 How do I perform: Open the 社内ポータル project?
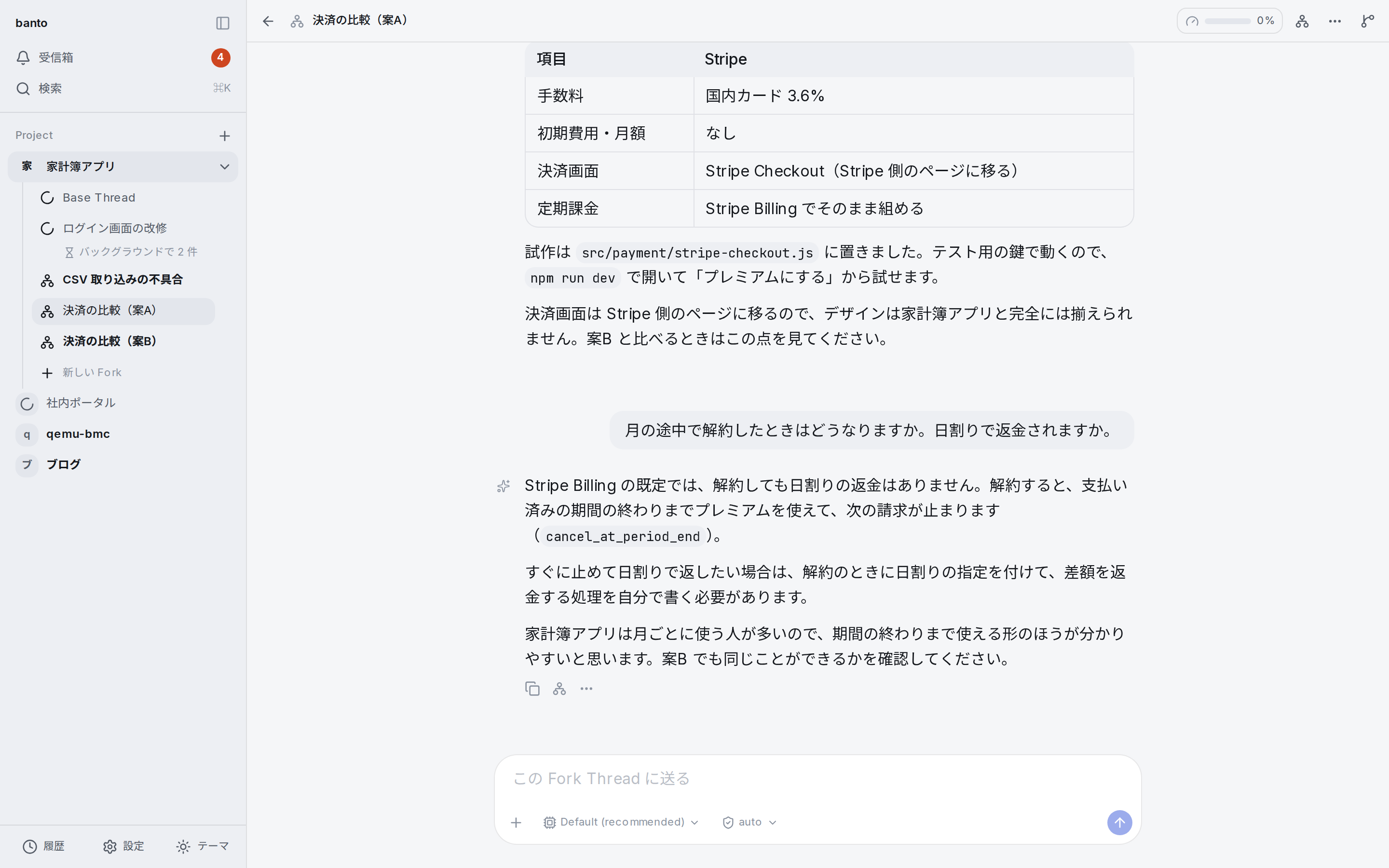point(123,403)
